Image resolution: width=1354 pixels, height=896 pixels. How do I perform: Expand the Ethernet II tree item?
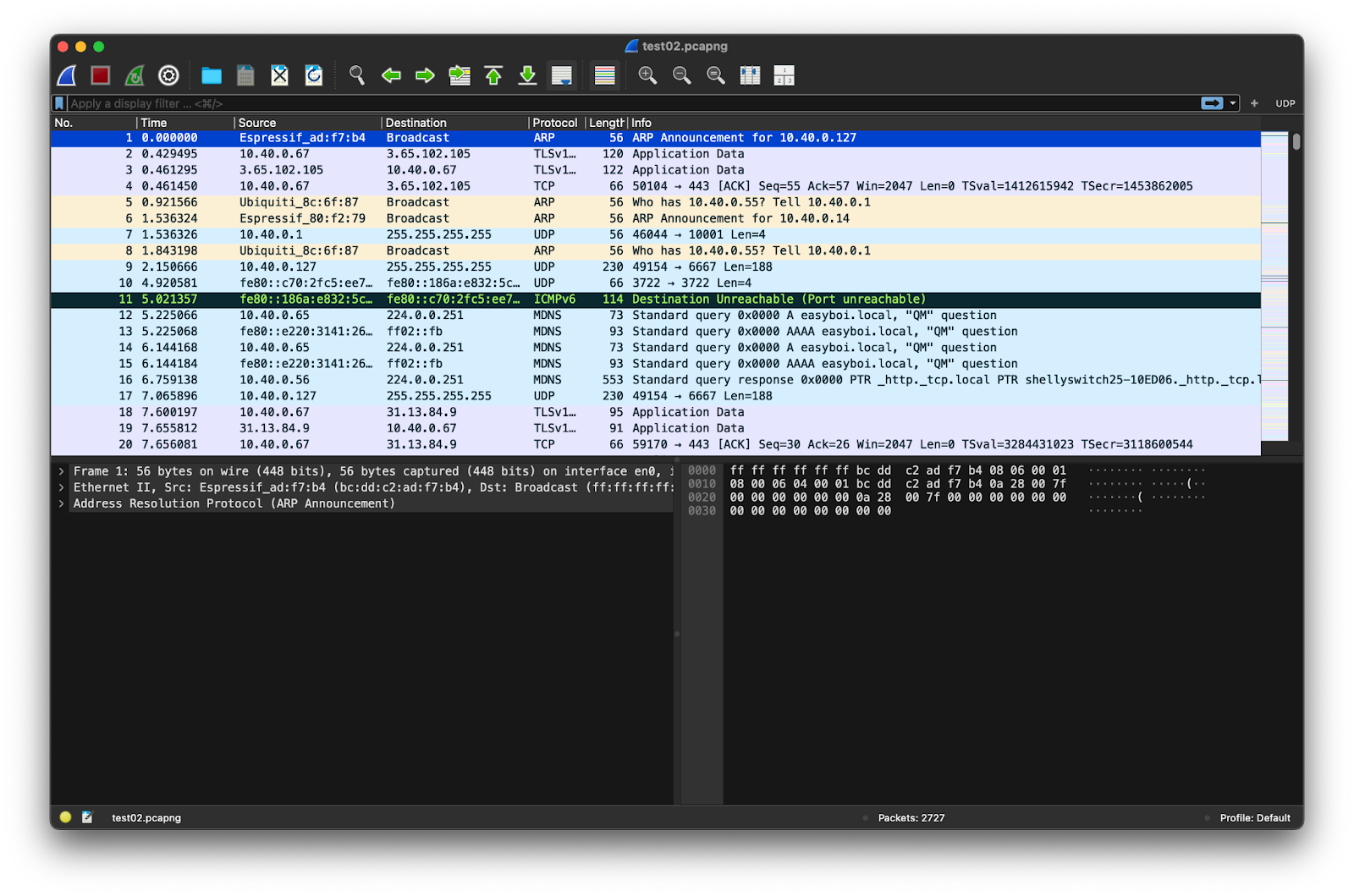pyautogui.click(x=61, y=487)
